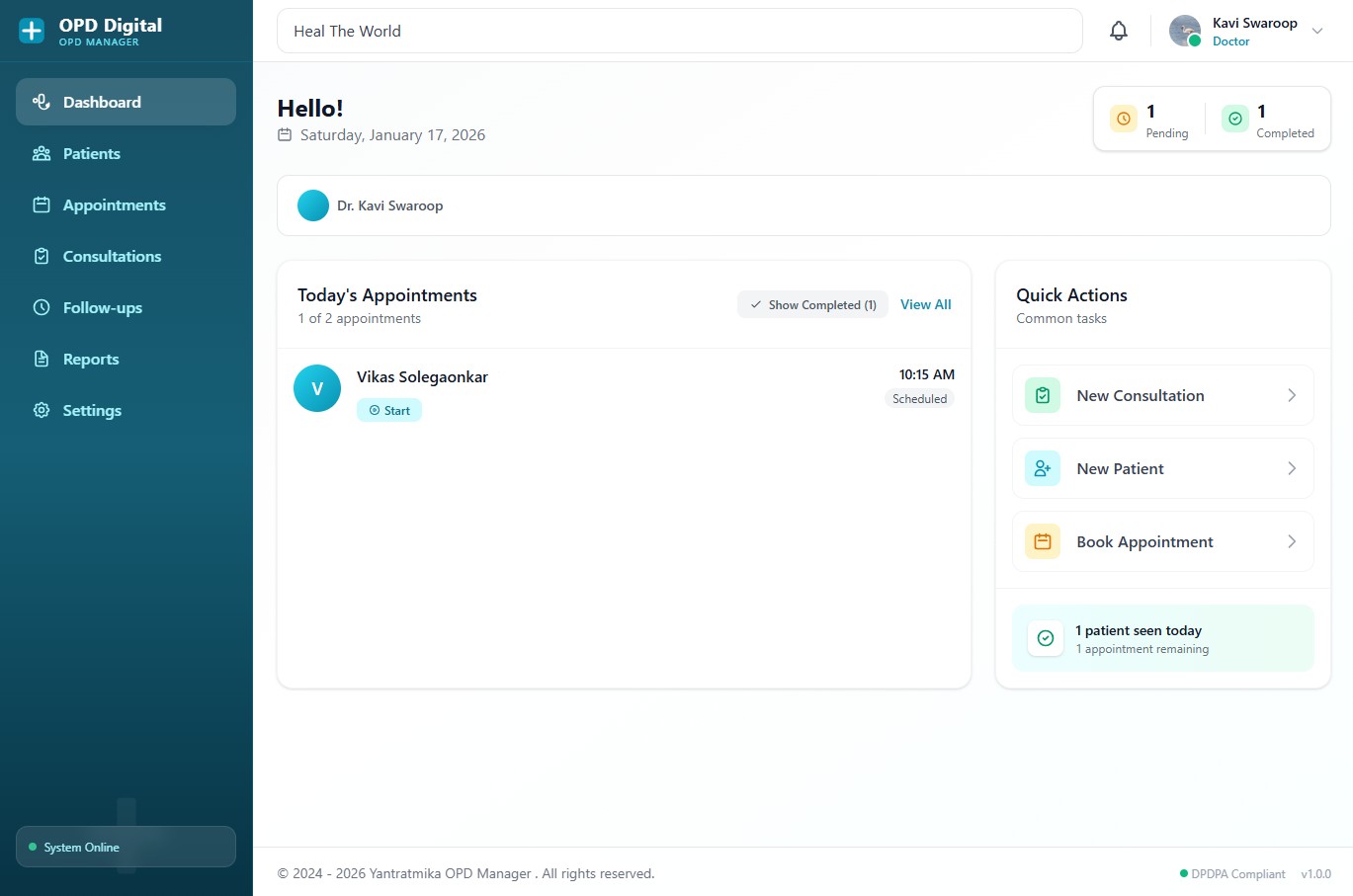Click the Book Appointment calendar icon
Screen dimensions: 1353x896
click(1042, 541)
